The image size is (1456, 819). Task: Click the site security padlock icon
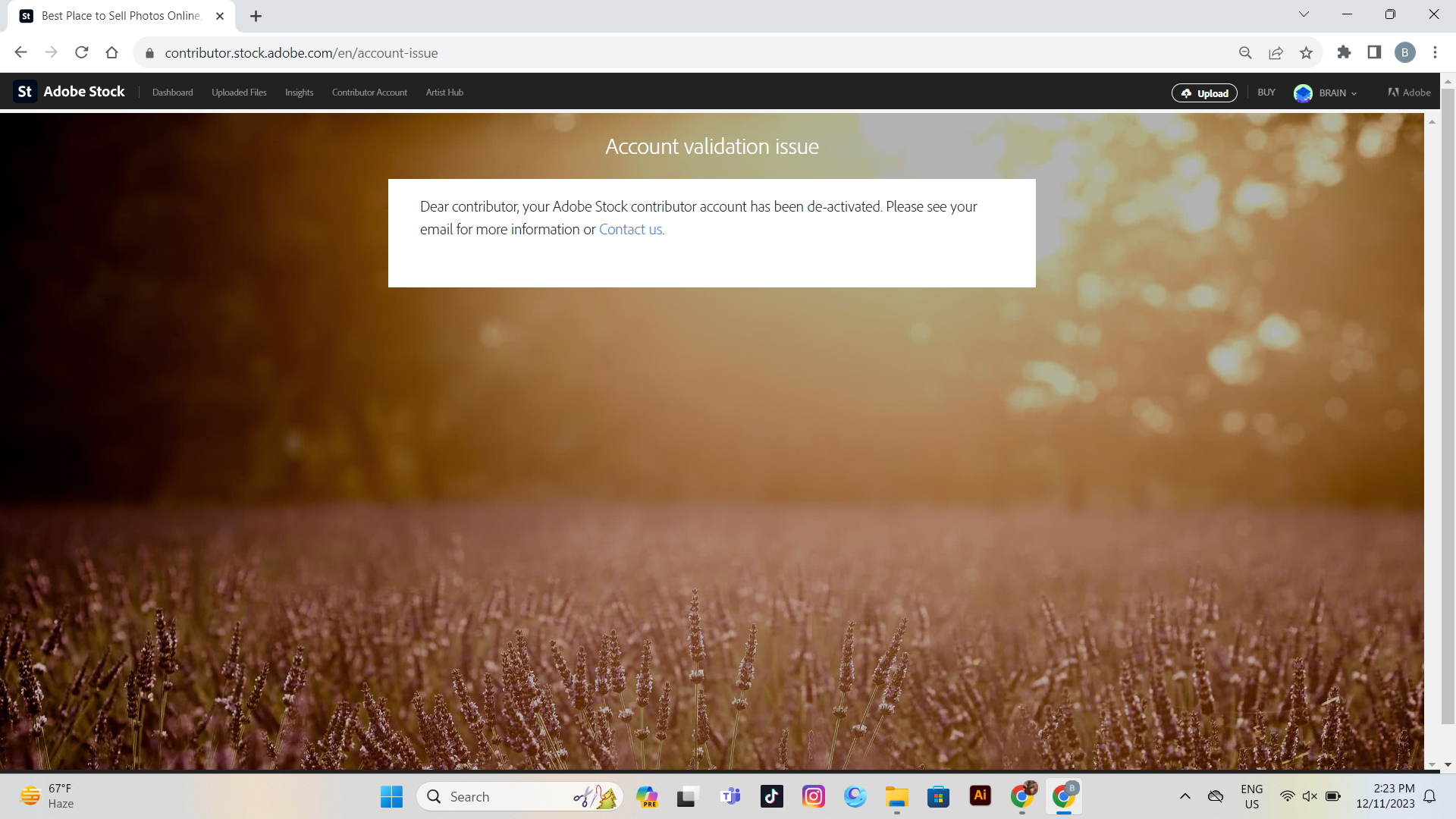pyautogui.click(x=149, y=52)
